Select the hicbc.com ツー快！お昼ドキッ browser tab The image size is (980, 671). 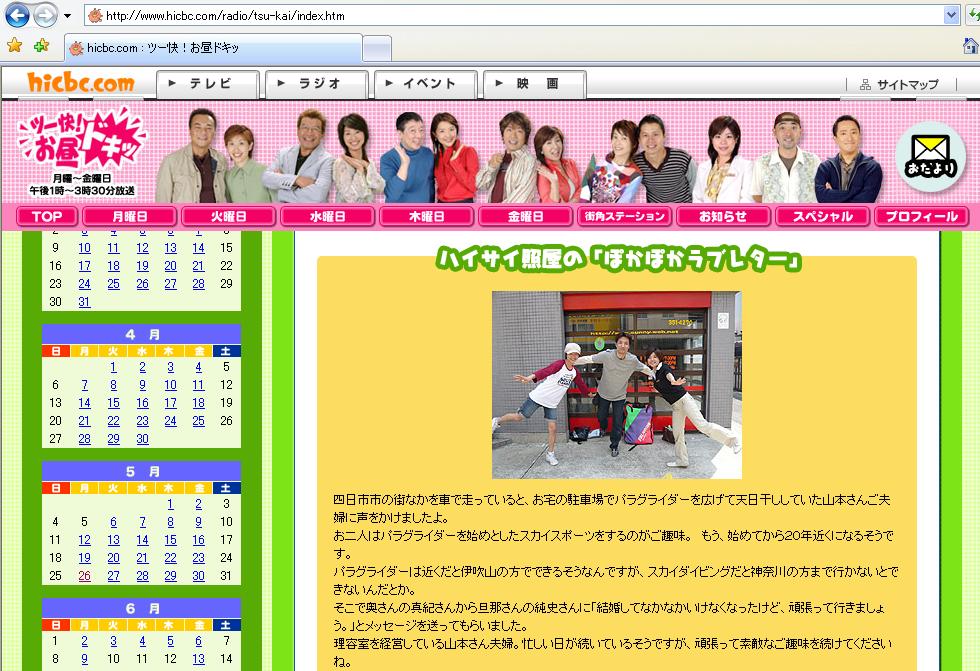tap(213, 48)
